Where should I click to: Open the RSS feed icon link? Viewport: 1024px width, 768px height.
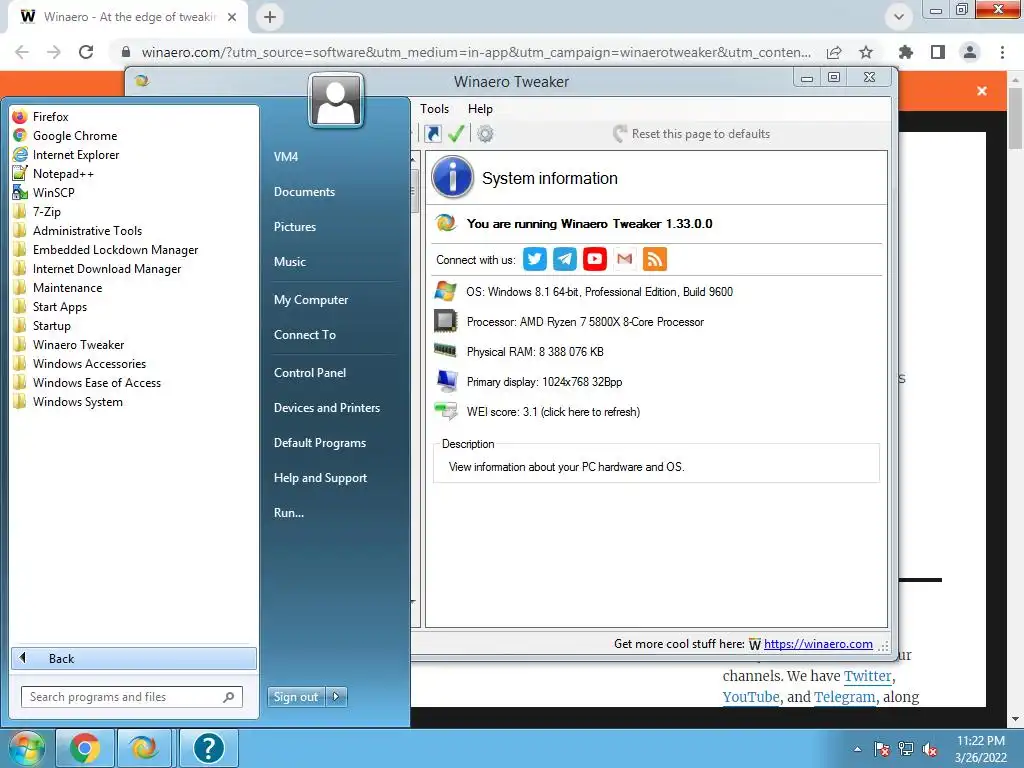coord(654,259)
